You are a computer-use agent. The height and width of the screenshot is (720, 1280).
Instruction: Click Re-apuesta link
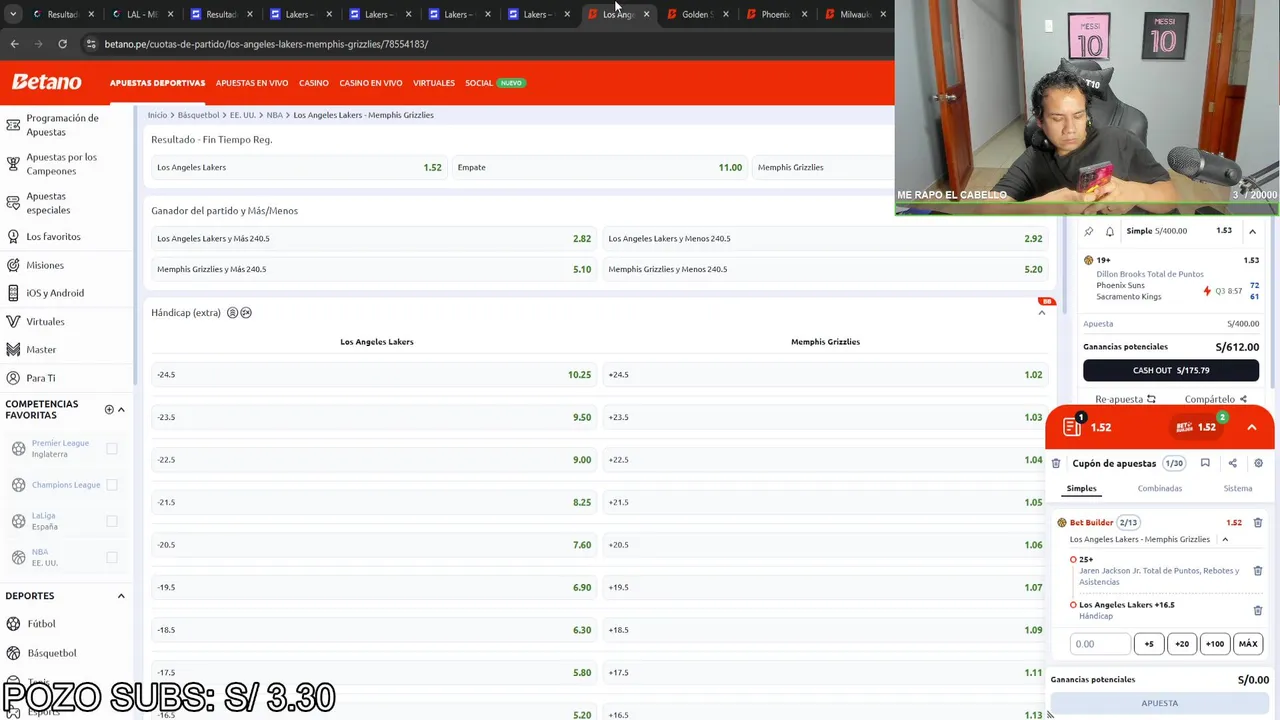click(1125, 399)
